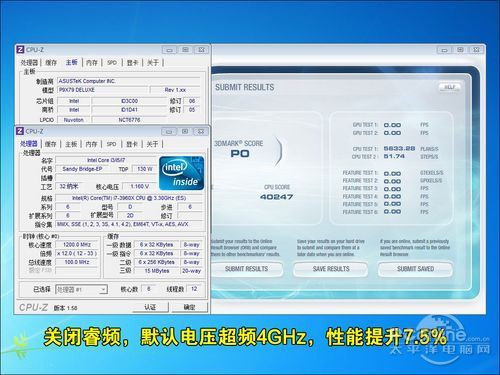
Task: Close the 3DMark results window
Action: [x=476, y=50]
